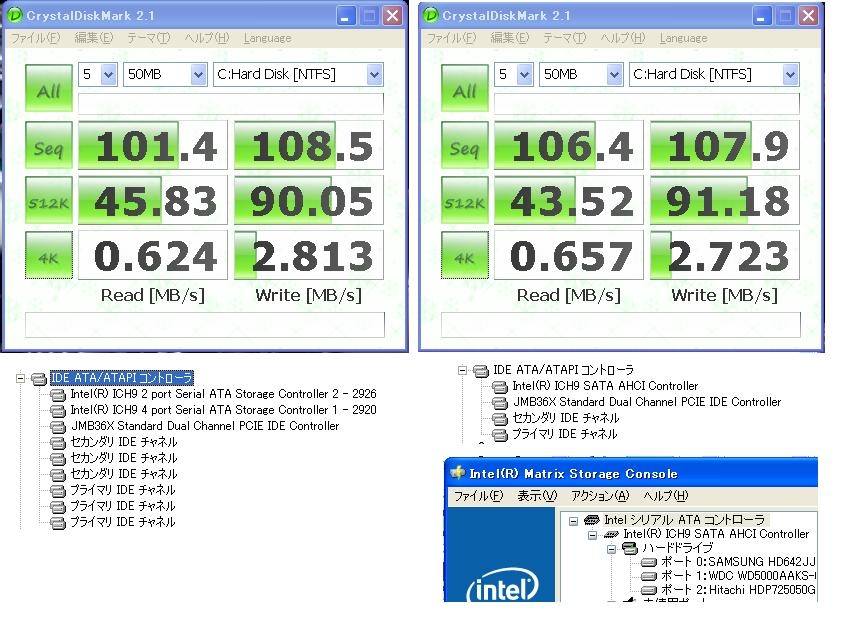This screenshot has height=640, width=863.
Task: Click drive icon beside ポート 0 SAMSUNG
Action: (649, 562)
